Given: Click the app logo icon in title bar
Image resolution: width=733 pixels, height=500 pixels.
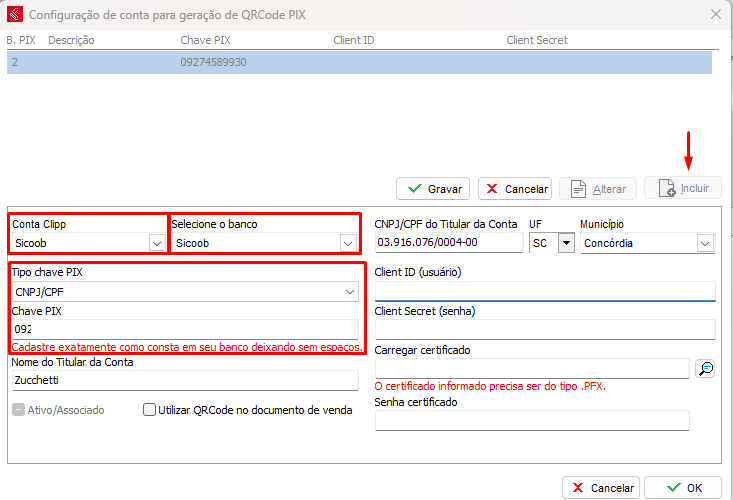Looking at the screenshot, I should tap(13, 14).
